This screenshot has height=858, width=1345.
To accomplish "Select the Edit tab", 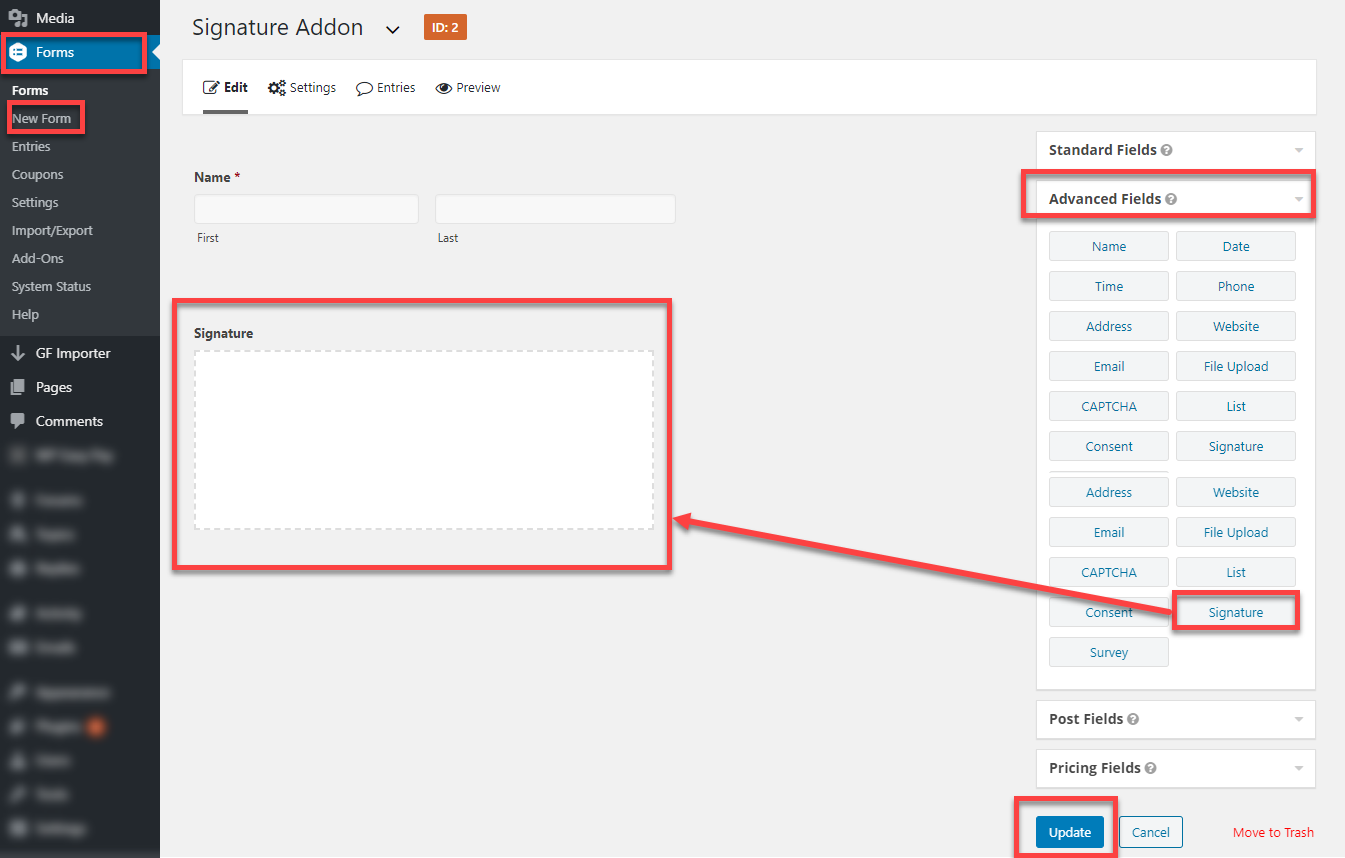I will (225, 87).
